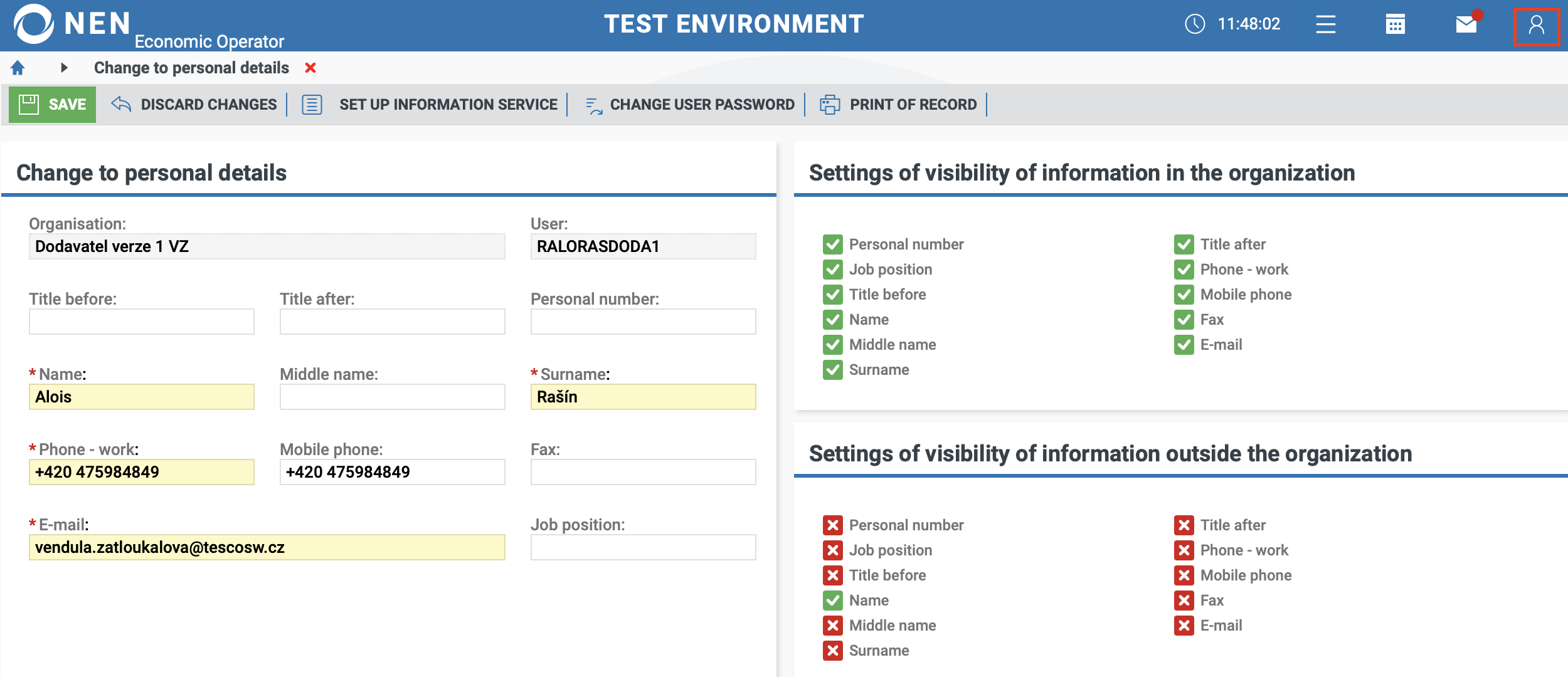Disable Name visibility outside the organization
This screenshot has height=677, width=1568.
click(833, 601)
